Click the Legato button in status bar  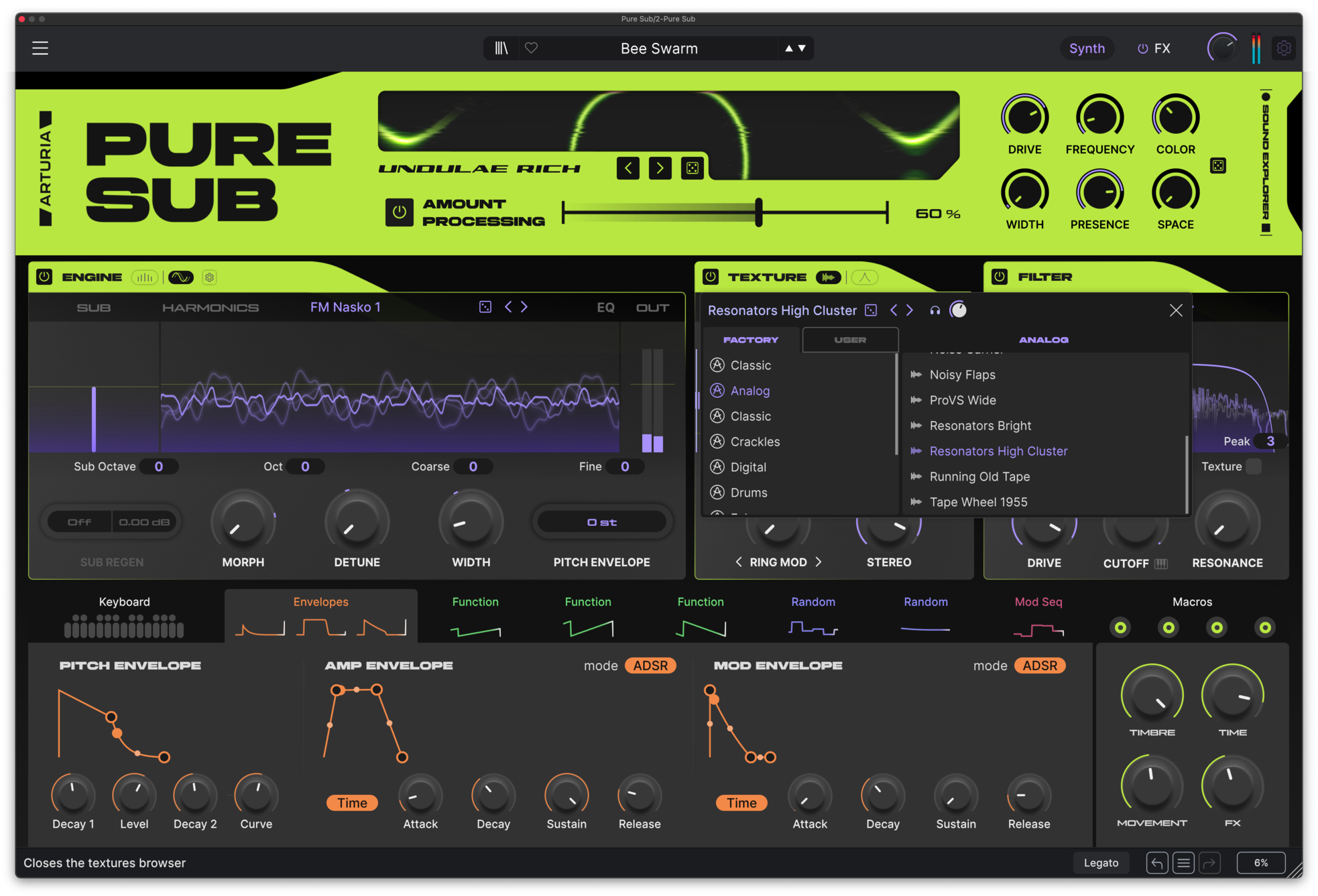1101,863
